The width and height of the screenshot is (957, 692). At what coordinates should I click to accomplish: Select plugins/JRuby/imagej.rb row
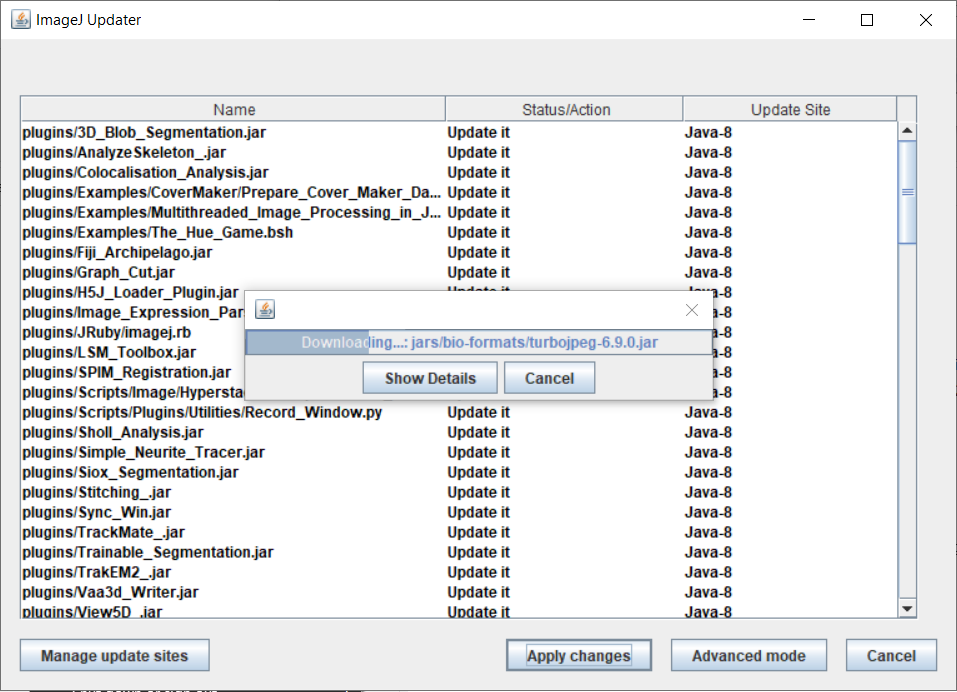[107, 333]
